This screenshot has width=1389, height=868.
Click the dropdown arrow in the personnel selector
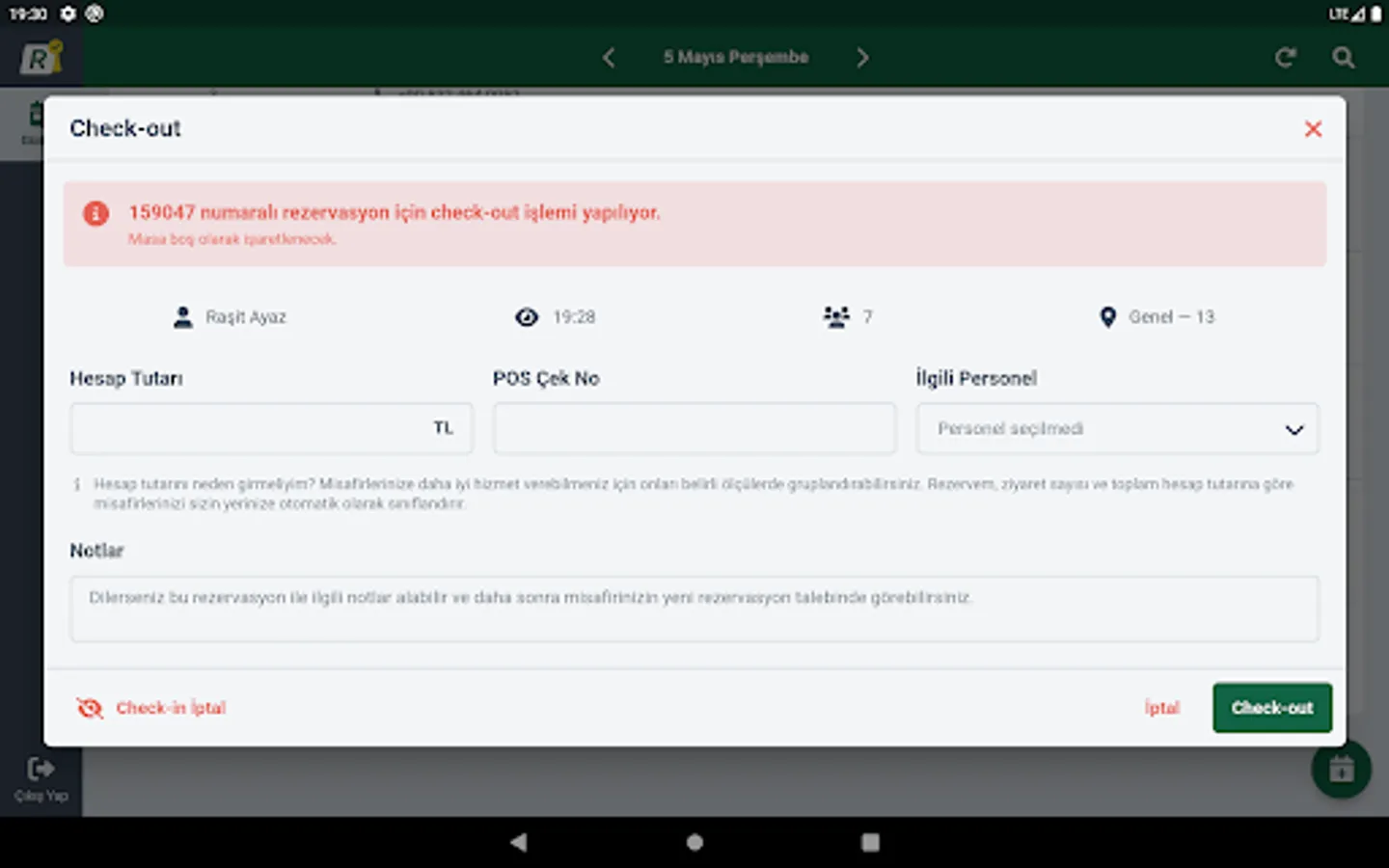click(1294, 429)
